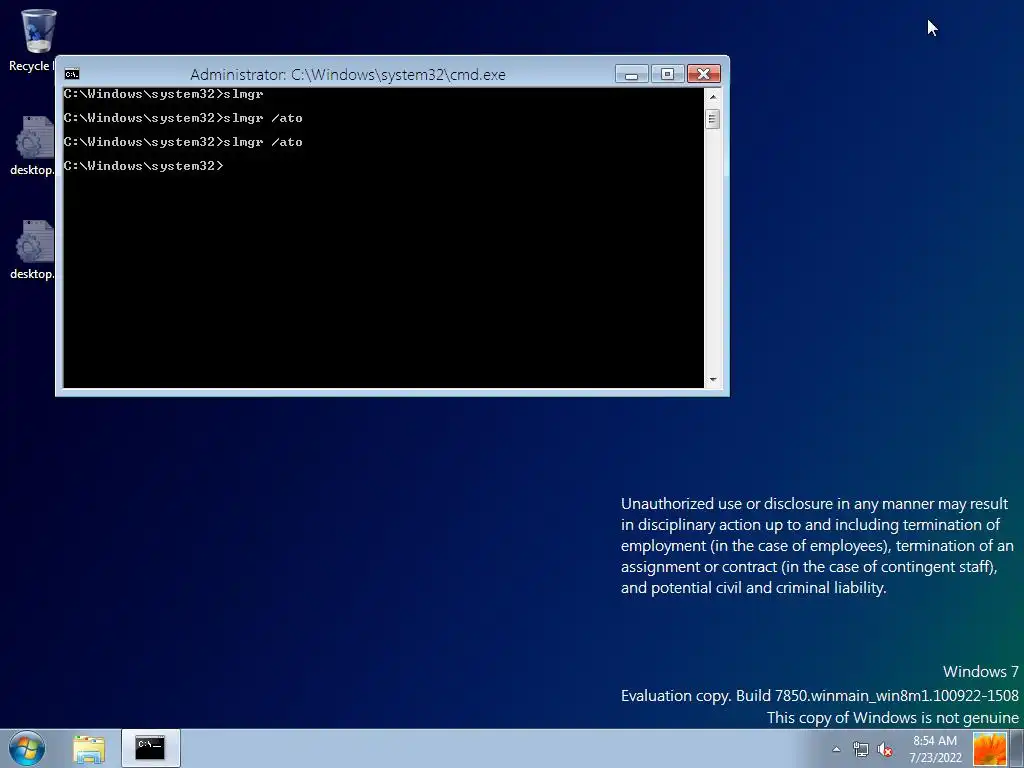Viewport: 1024px width, 768px height.
Task: Open Windows Explorer from the taskbar
Action: pos(89,749)
